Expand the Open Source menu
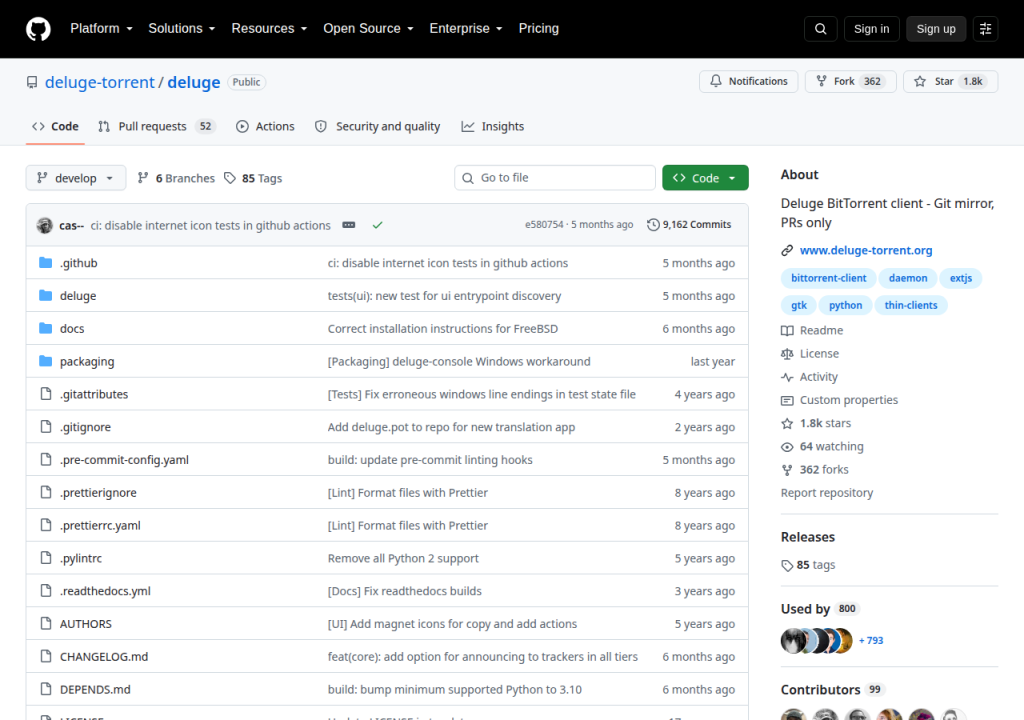The width and height of the screenshot is (1024, 720). pyautogui.click(x=368, y=29)
